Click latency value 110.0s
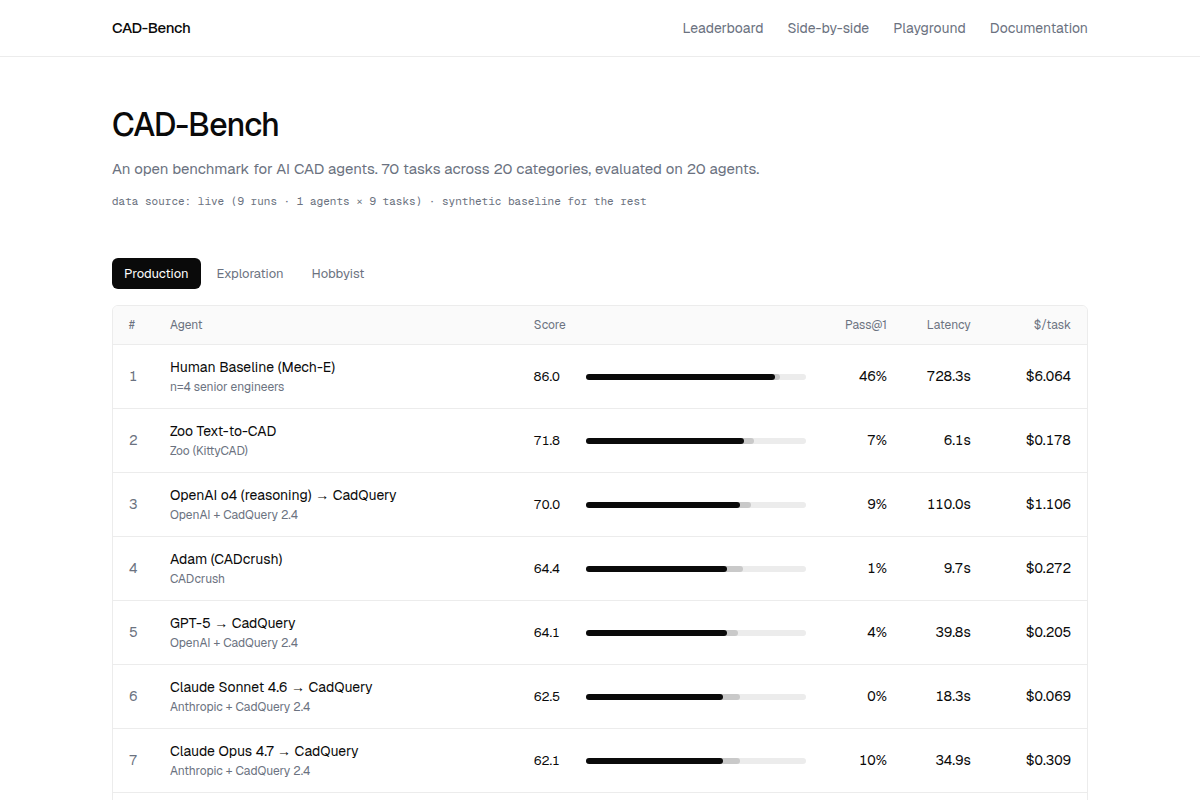Image resolution: width=1200 pixels, height=800 pixels. [949, 504]
